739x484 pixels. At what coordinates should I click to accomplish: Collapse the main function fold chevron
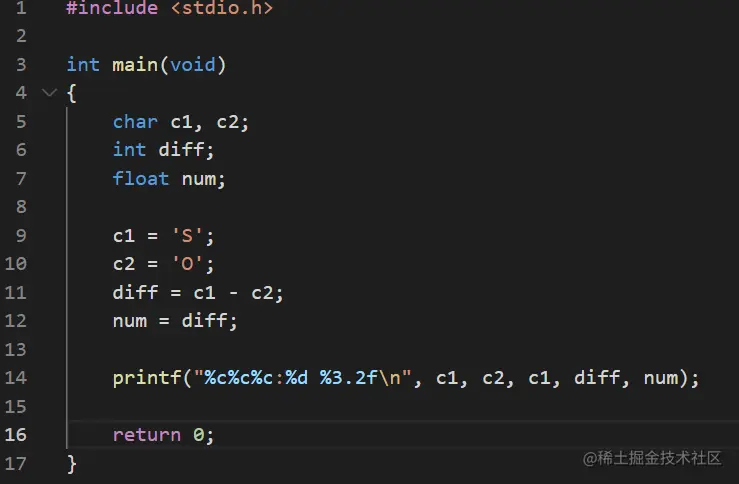point(49,92)
